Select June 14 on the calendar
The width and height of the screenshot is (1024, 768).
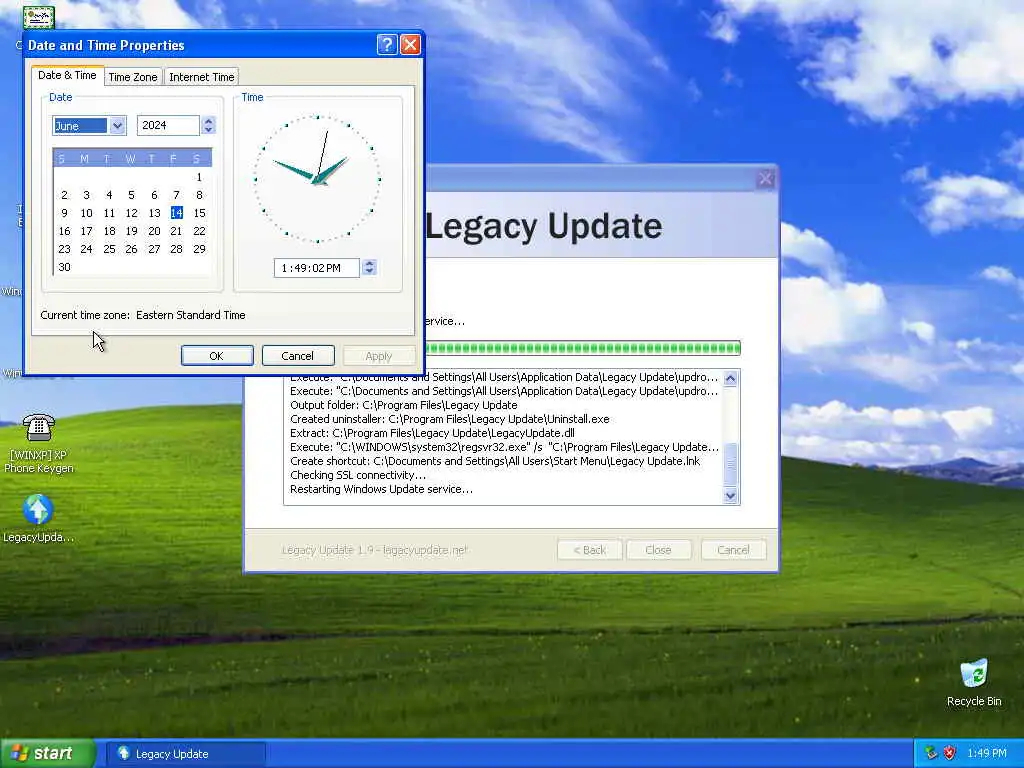pos(176,213)
